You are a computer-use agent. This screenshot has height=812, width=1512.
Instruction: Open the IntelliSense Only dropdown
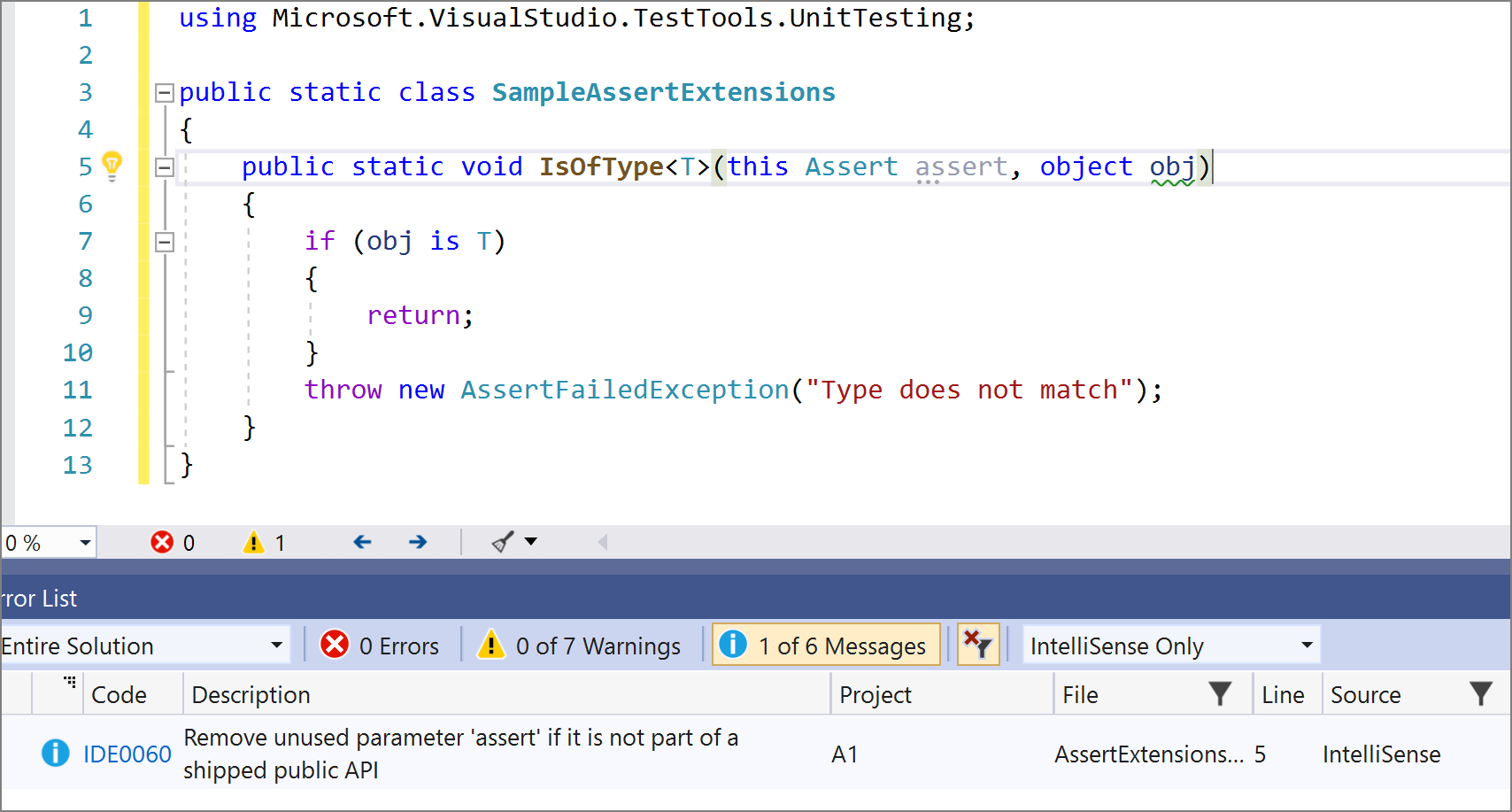coord(1171,646)
